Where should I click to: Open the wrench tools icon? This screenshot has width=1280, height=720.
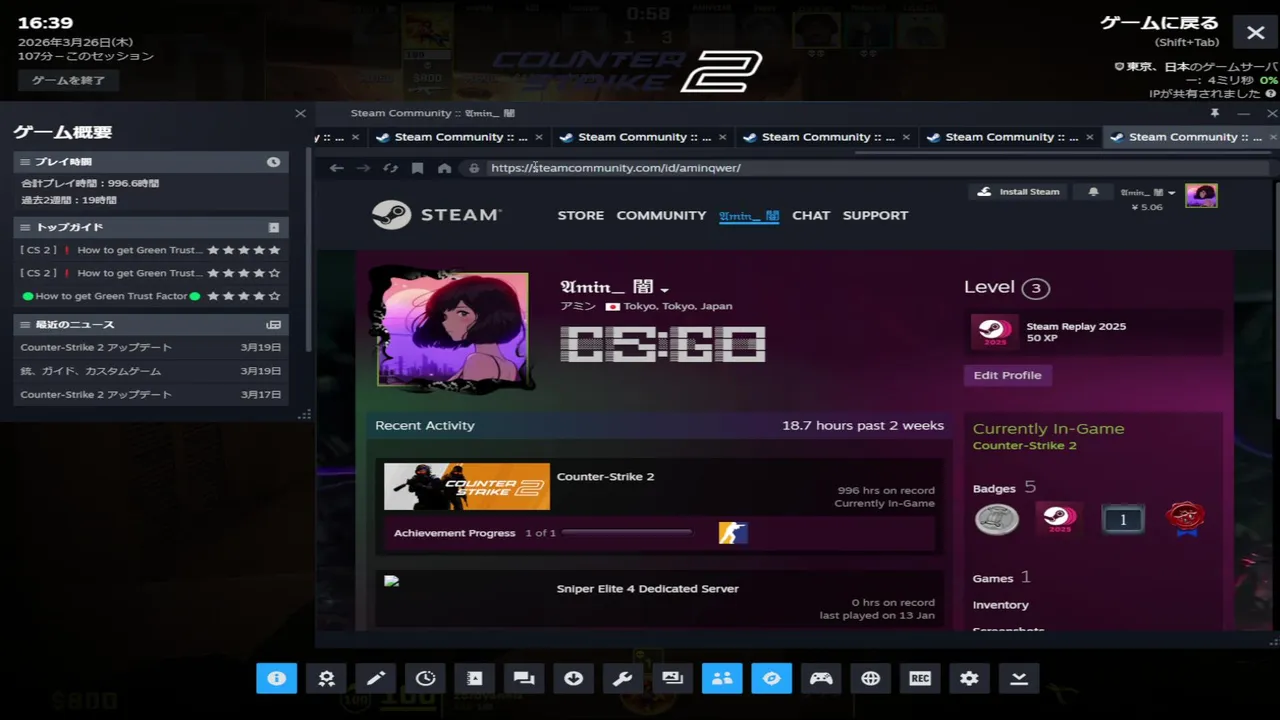623,678
